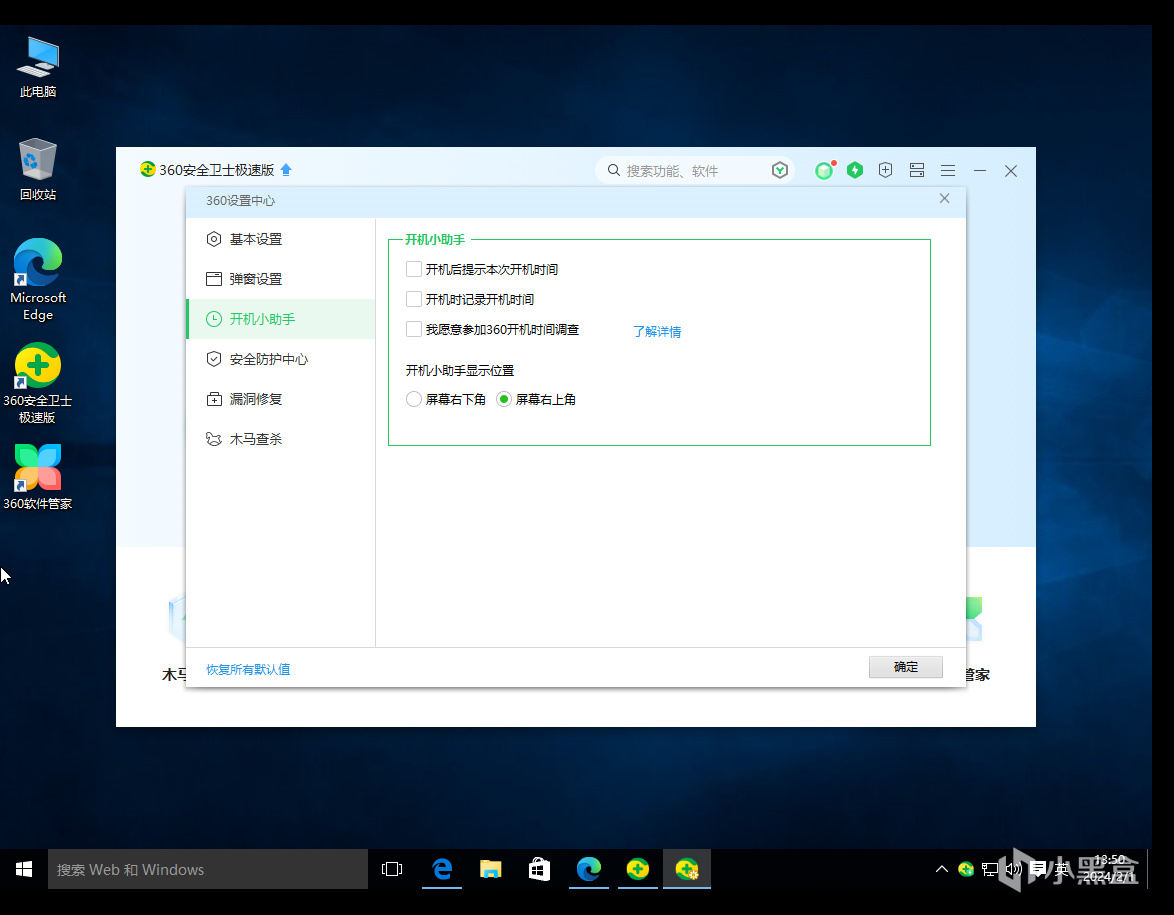Open the 弹窗设置 settings section
The image size is (1174, 915).
[281, 279]
